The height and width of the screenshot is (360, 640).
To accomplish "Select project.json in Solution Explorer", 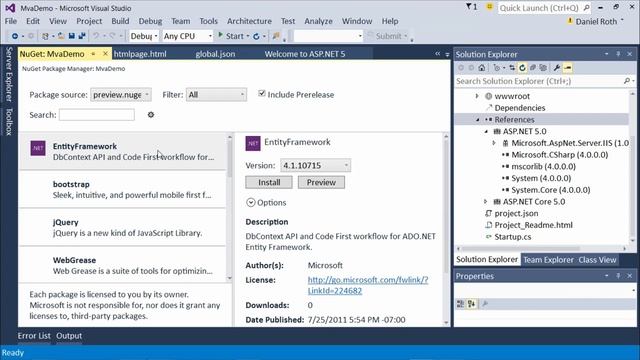I will pos(516,213).
